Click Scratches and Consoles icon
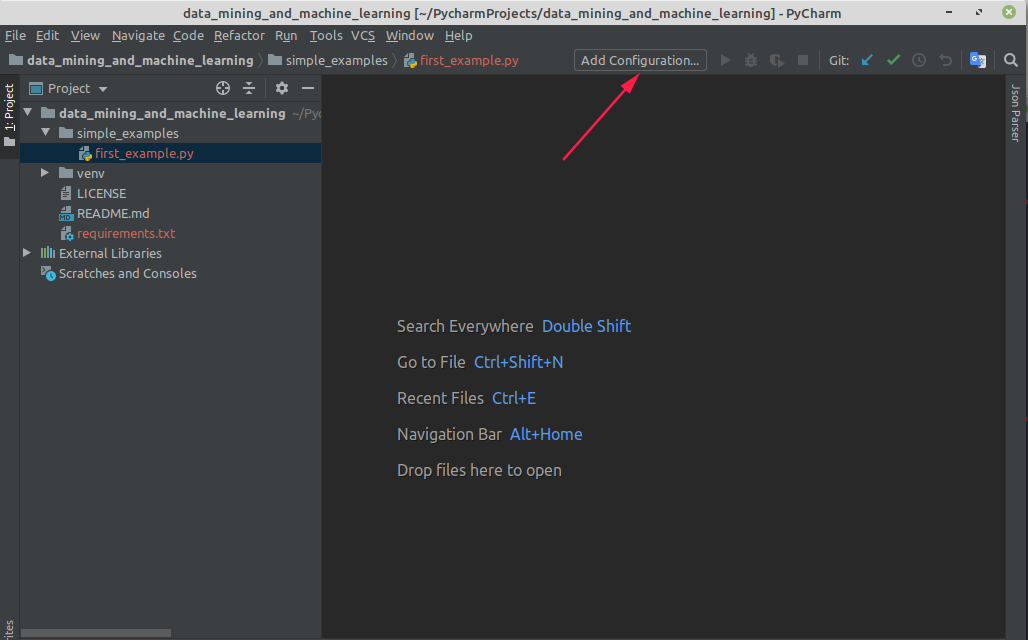Screen dimensions: 1028x640 48,273
